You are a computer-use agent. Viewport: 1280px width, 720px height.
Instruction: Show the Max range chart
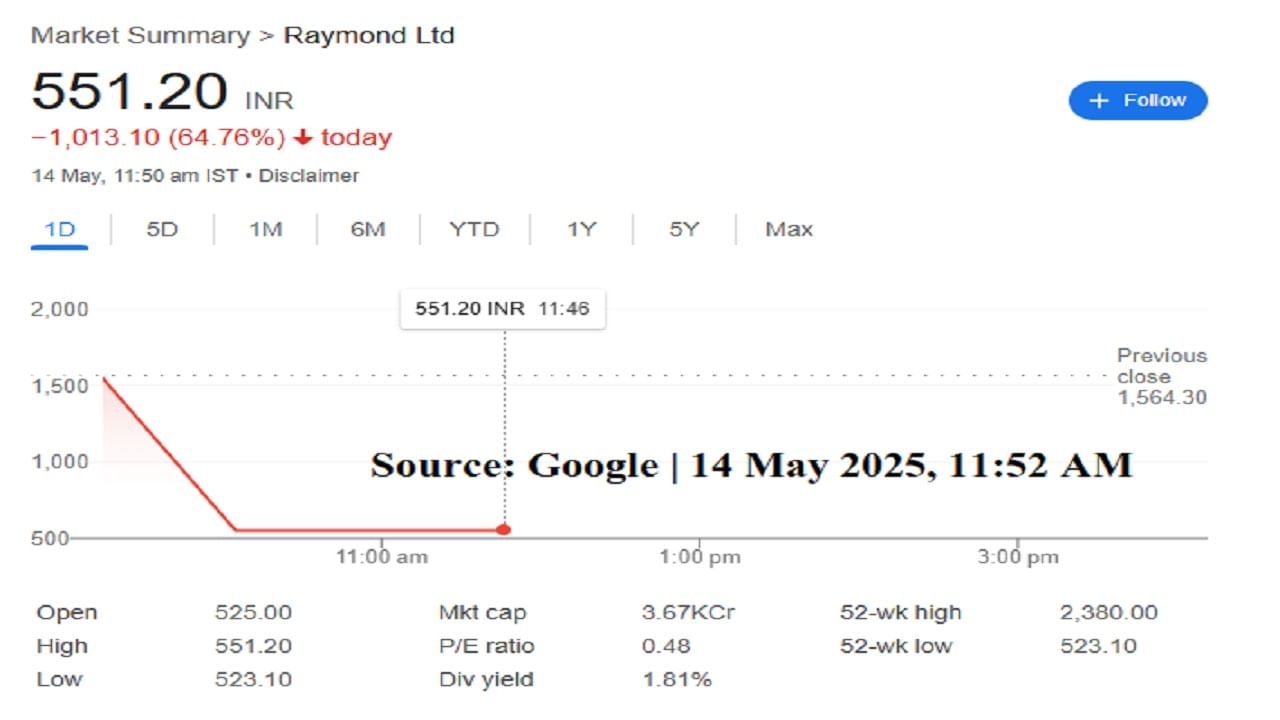tap(789, 229)
